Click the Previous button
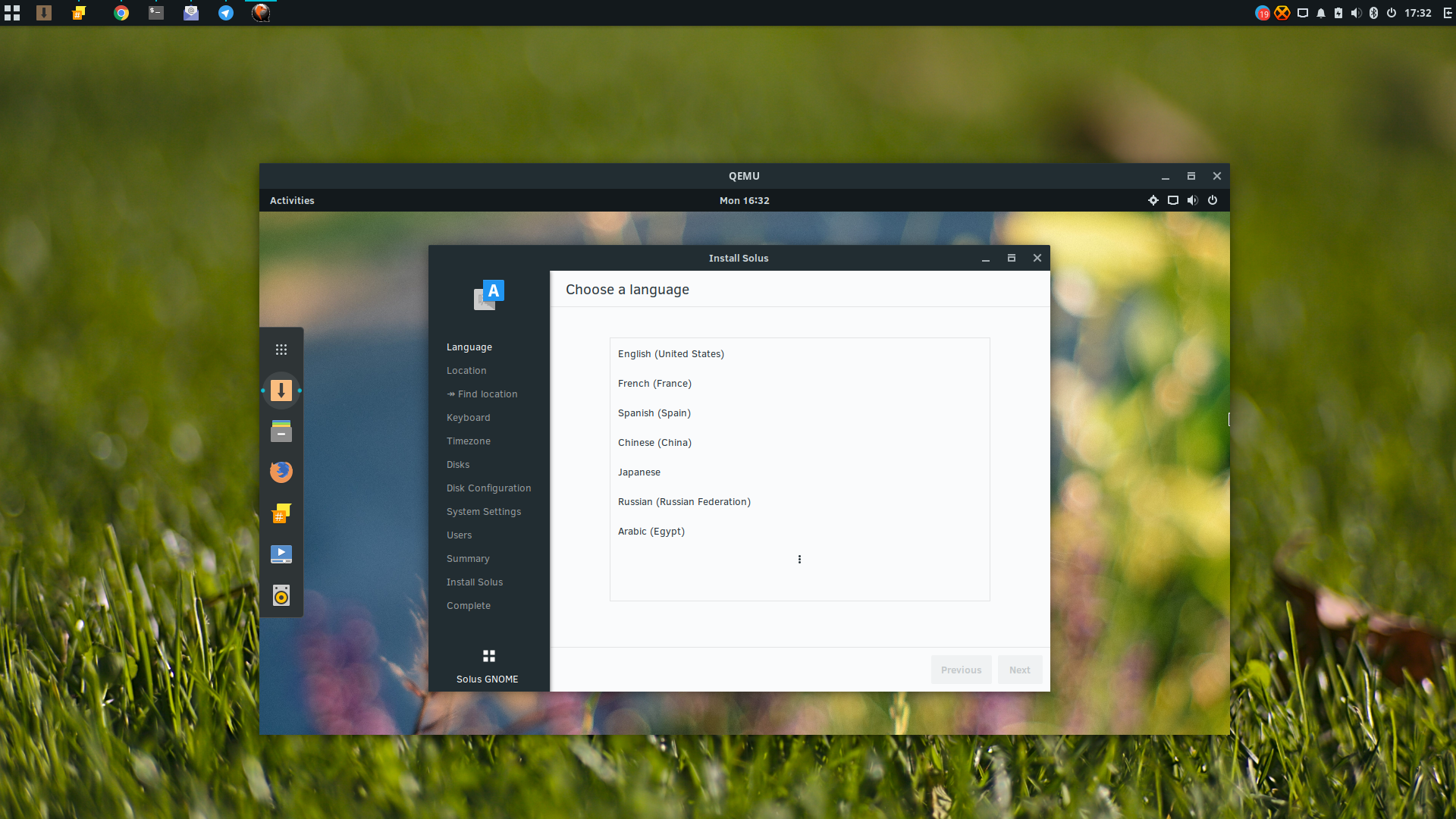The image size is (1456, 819). [962, 670]
